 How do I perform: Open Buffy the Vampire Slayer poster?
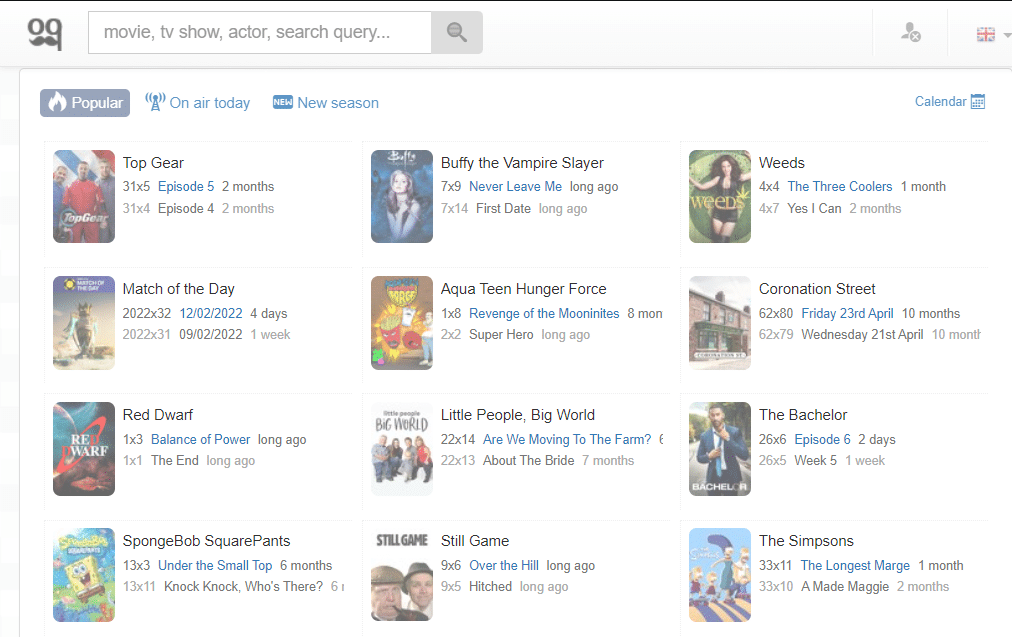(401, 196)
